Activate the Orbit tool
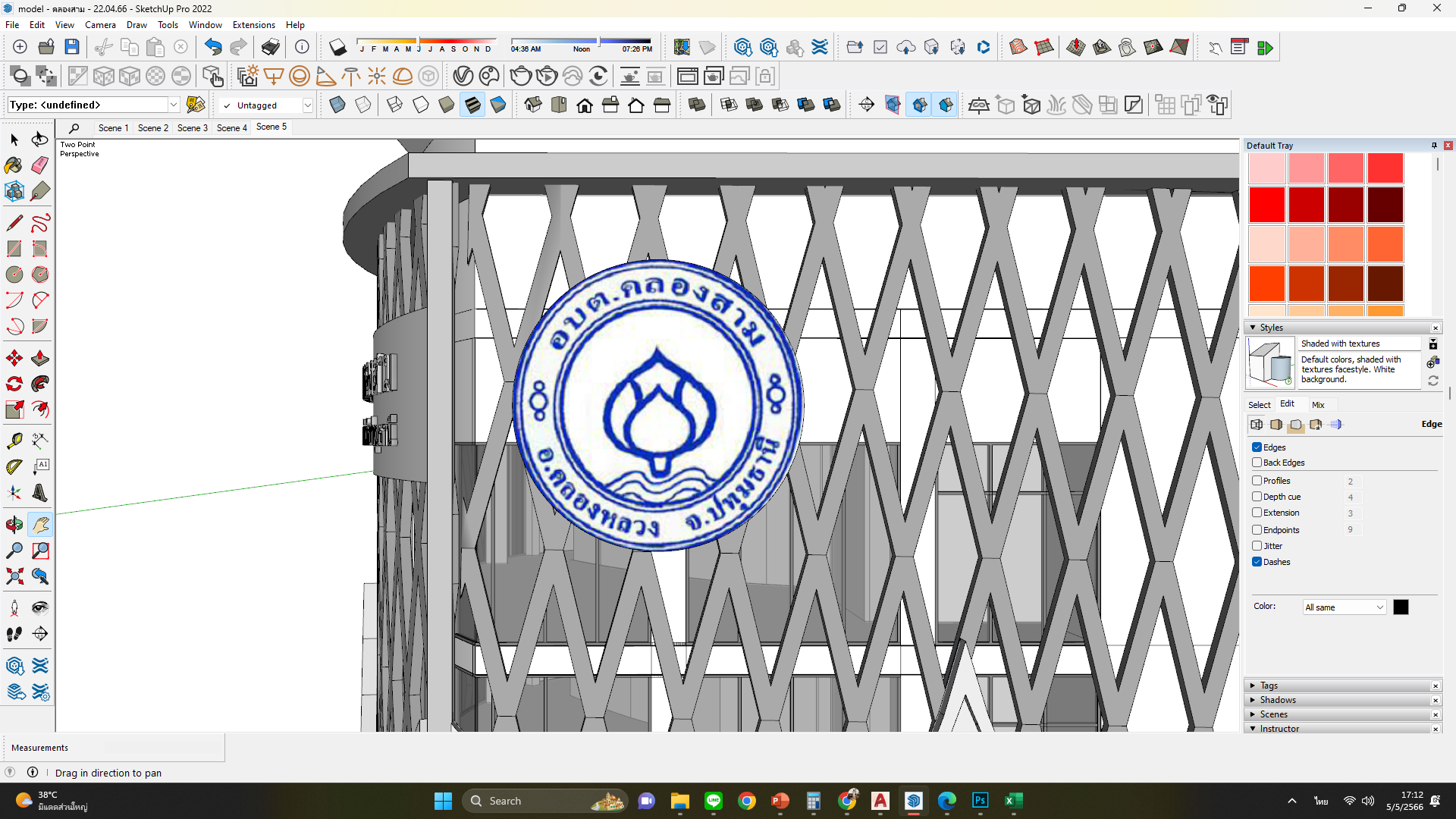Viewport: 1456px width, 819px height. tap(14, 524)
